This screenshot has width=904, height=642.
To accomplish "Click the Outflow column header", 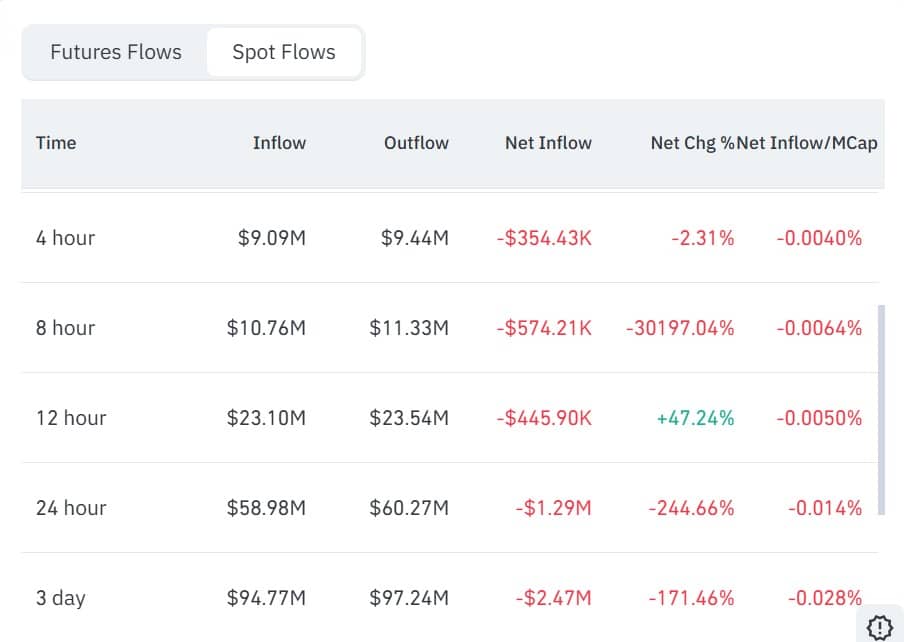I will click(x=416, y=143).
